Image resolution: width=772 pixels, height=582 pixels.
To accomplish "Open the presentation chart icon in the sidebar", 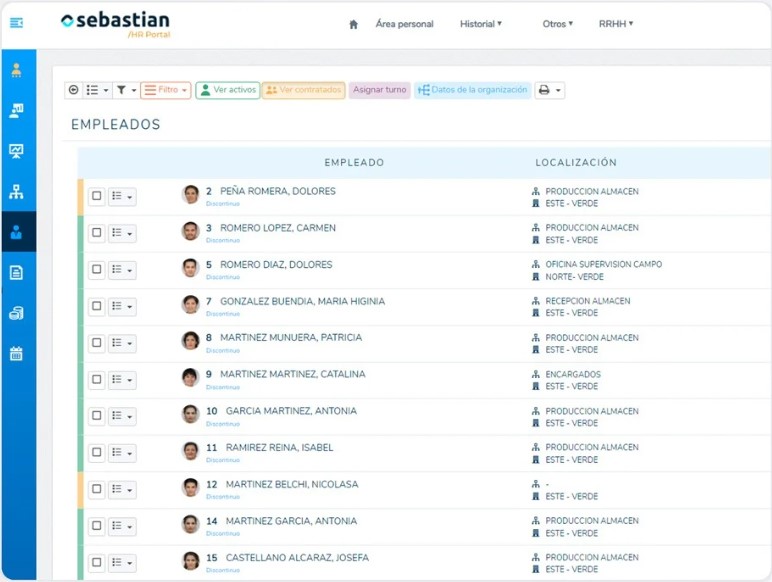I will click(x=16, y=151).
